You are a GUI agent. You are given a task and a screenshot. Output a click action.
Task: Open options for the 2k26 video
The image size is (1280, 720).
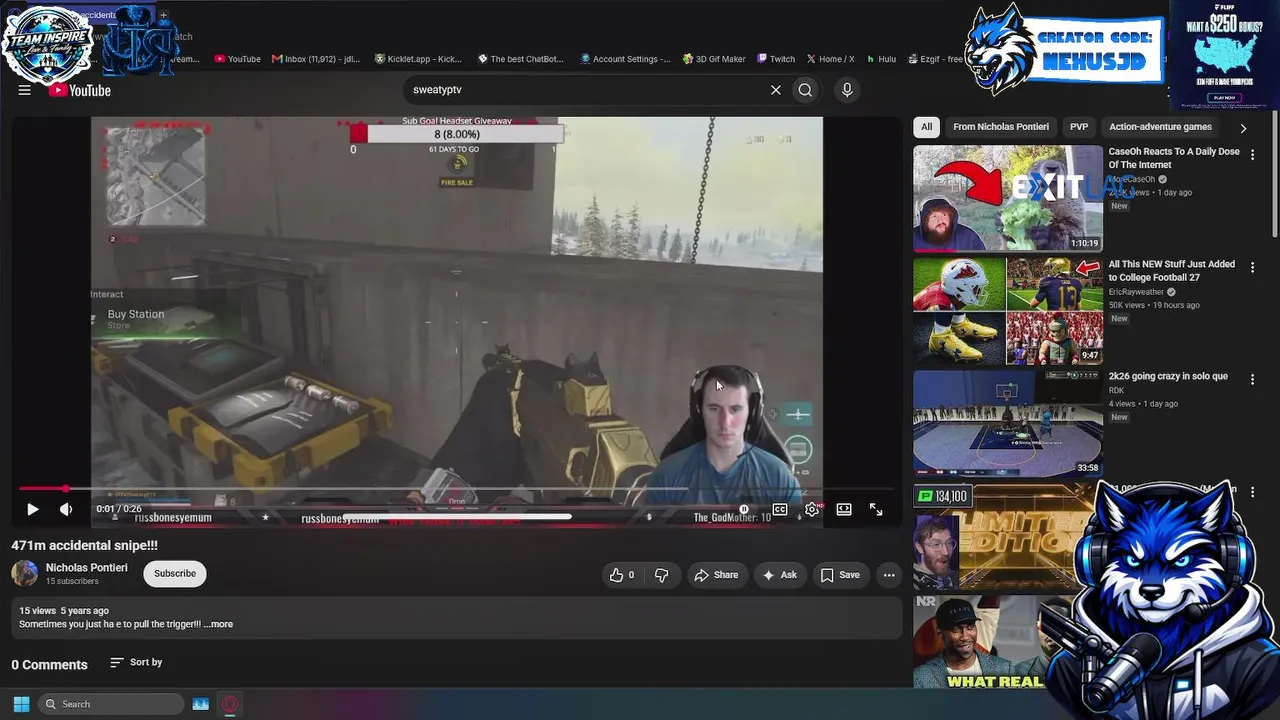pos(1252,380)
